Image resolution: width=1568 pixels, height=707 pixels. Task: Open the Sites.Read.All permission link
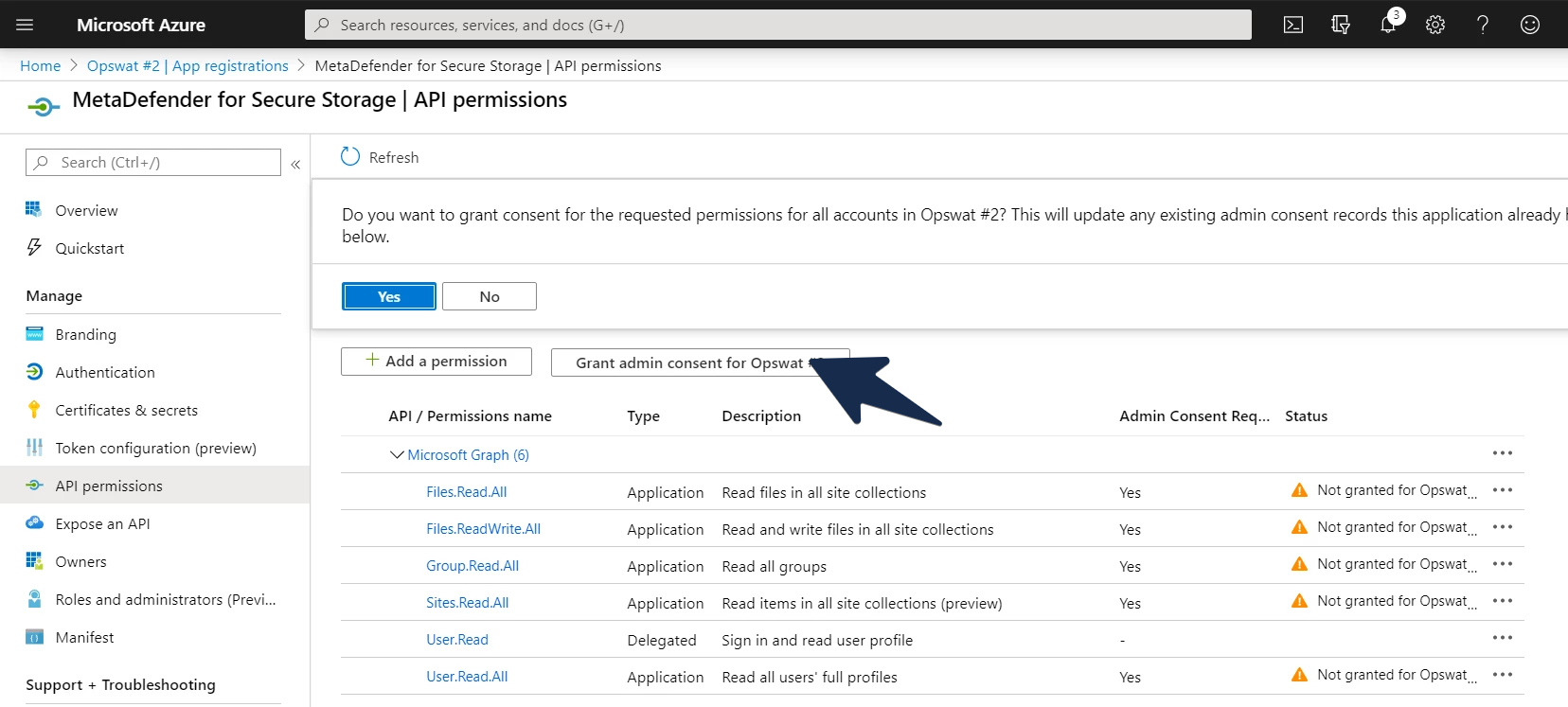pyautogui.click(x=468, y=603)
